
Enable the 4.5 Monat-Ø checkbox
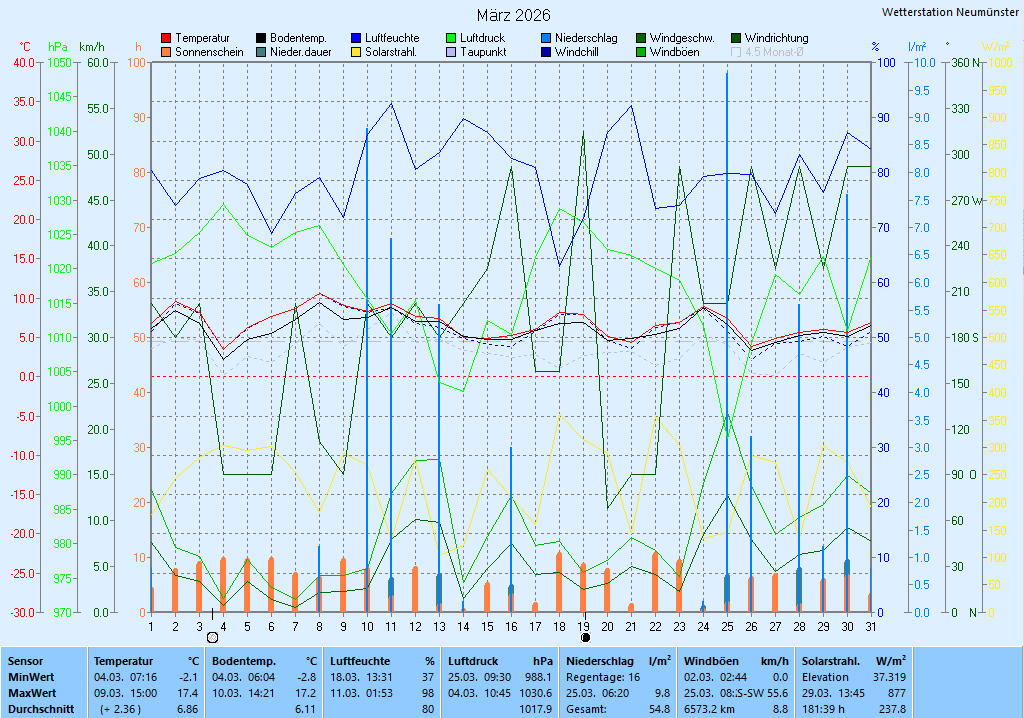737,52
